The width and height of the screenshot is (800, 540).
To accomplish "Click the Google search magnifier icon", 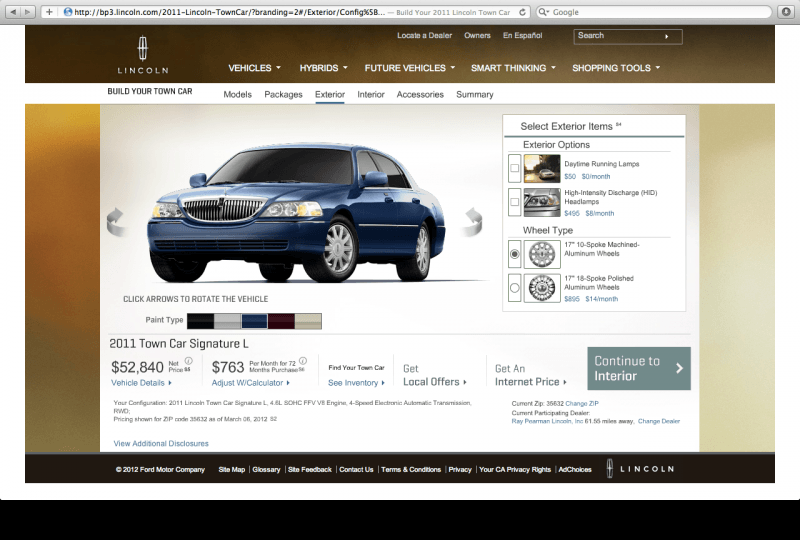I will (x=544, y=12).
